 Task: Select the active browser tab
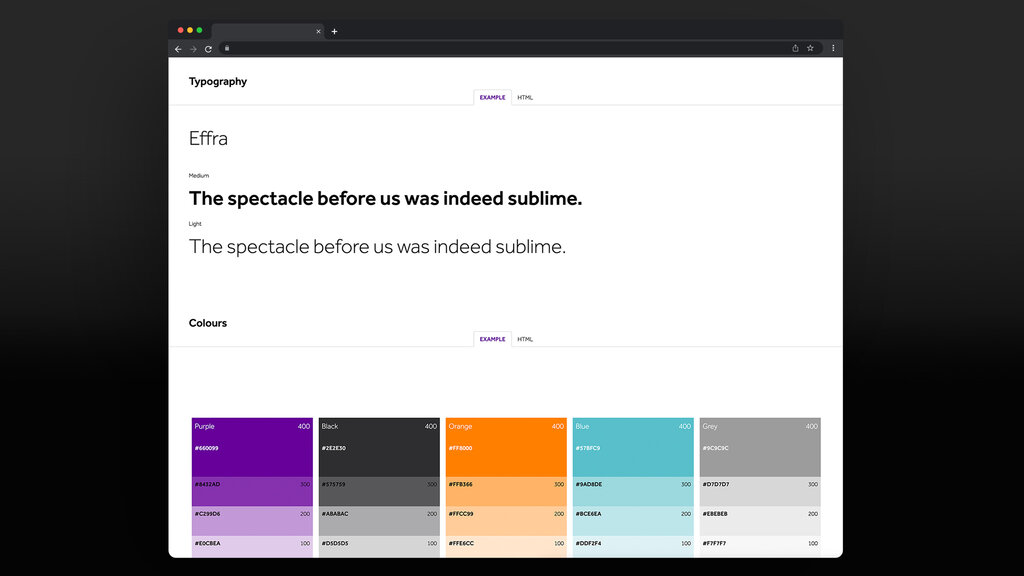tap(265, 31)
